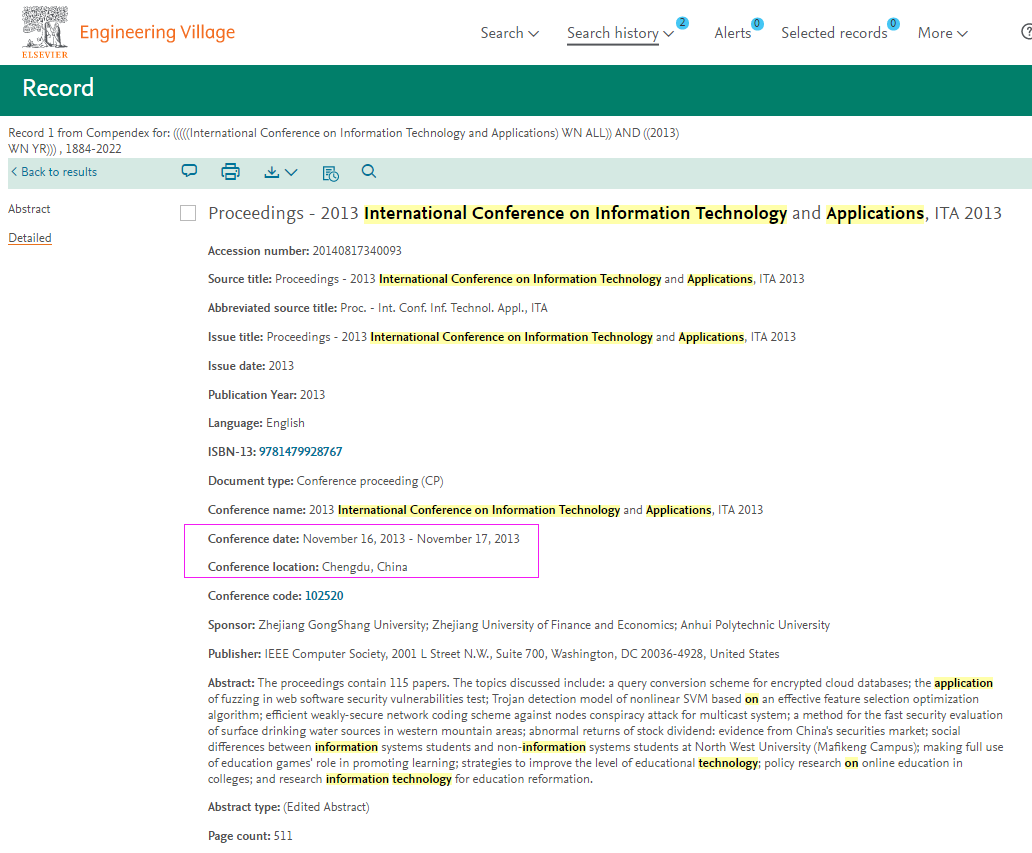Expand the More menu
The image size is (1032, 853).
942,33
